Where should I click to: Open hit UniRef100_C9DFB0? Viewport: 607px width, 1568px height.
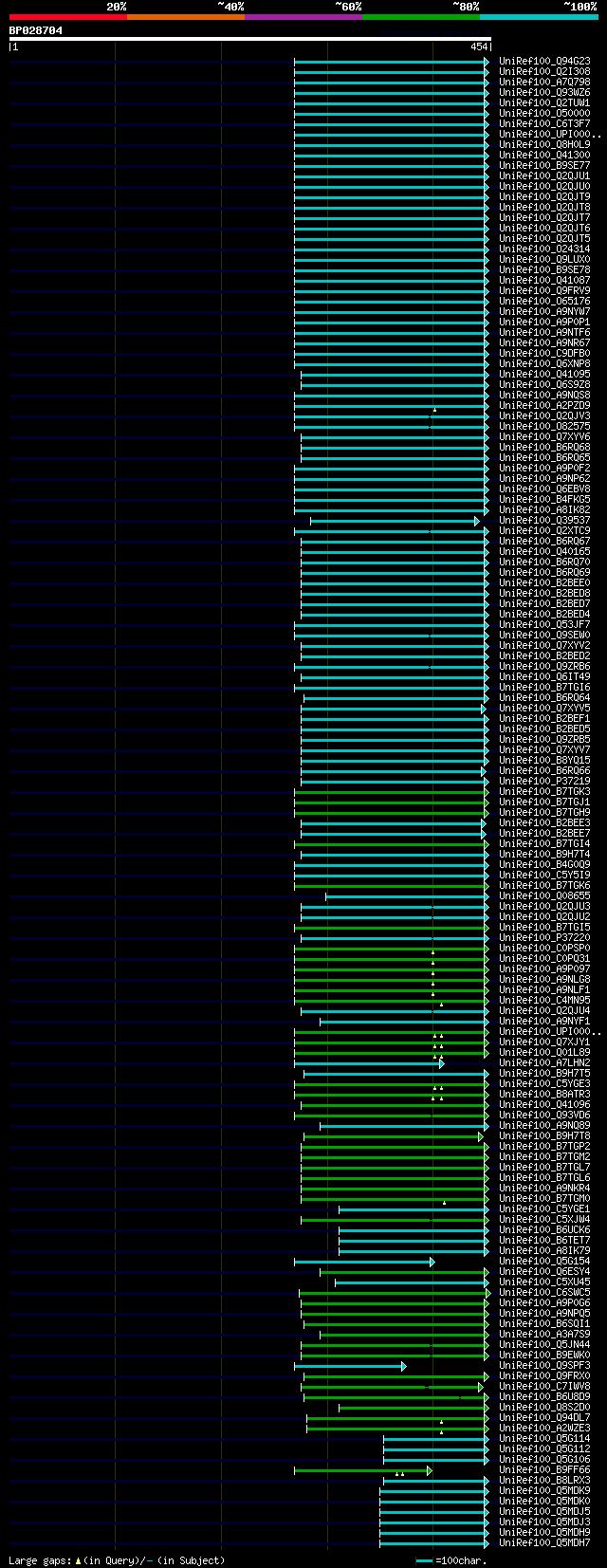pos(544,354)
